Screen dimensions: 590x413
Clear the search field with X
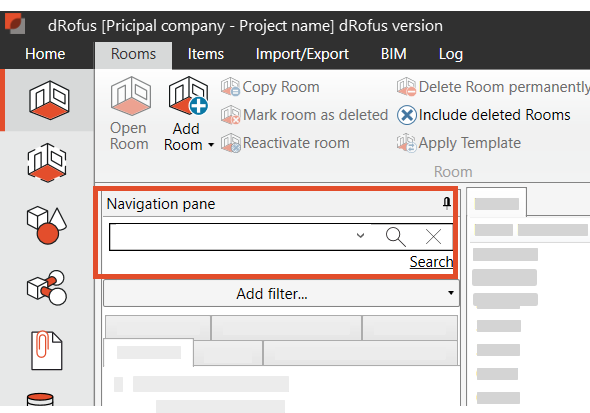pyautogui.click(x=433, y=237)
